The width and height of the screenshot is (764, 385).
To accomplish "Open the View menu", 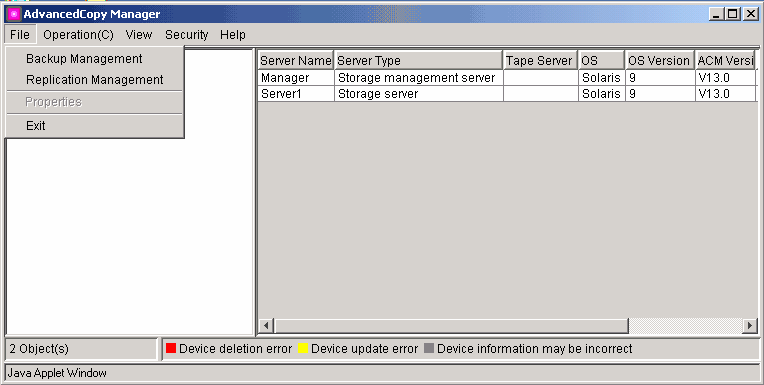I will coord(139,35).
